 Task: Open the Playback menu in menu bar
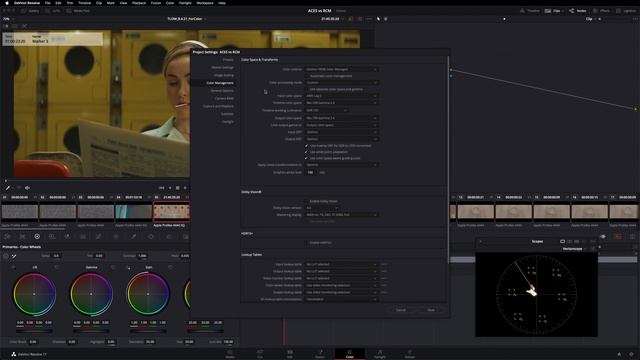pyautogui.click(x=139, y=3)
